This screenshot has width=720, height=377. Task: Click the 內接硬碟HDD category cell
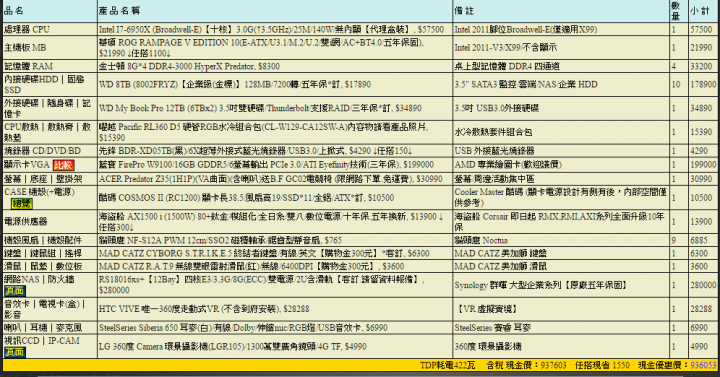coord(50,84)
